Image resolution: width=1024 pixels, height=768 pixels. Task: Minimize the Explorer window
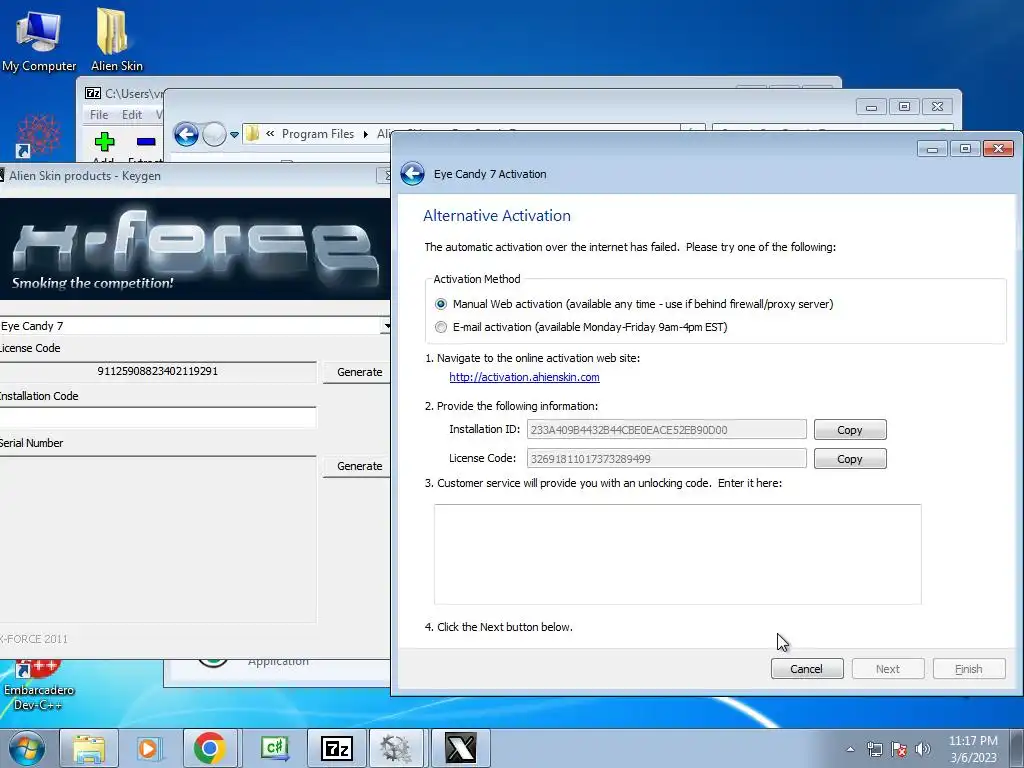coord(871,106)
